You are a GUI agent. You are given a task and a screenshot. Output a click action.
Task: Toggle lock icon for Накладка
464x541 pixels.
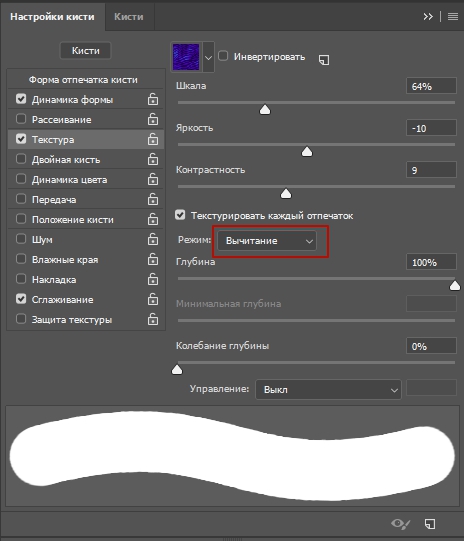(x=153, y=279)
